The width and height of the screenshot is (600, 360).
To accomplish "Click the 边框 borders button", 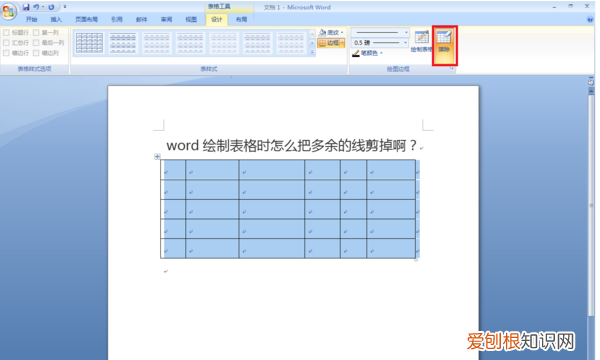I will coord(329,43).
